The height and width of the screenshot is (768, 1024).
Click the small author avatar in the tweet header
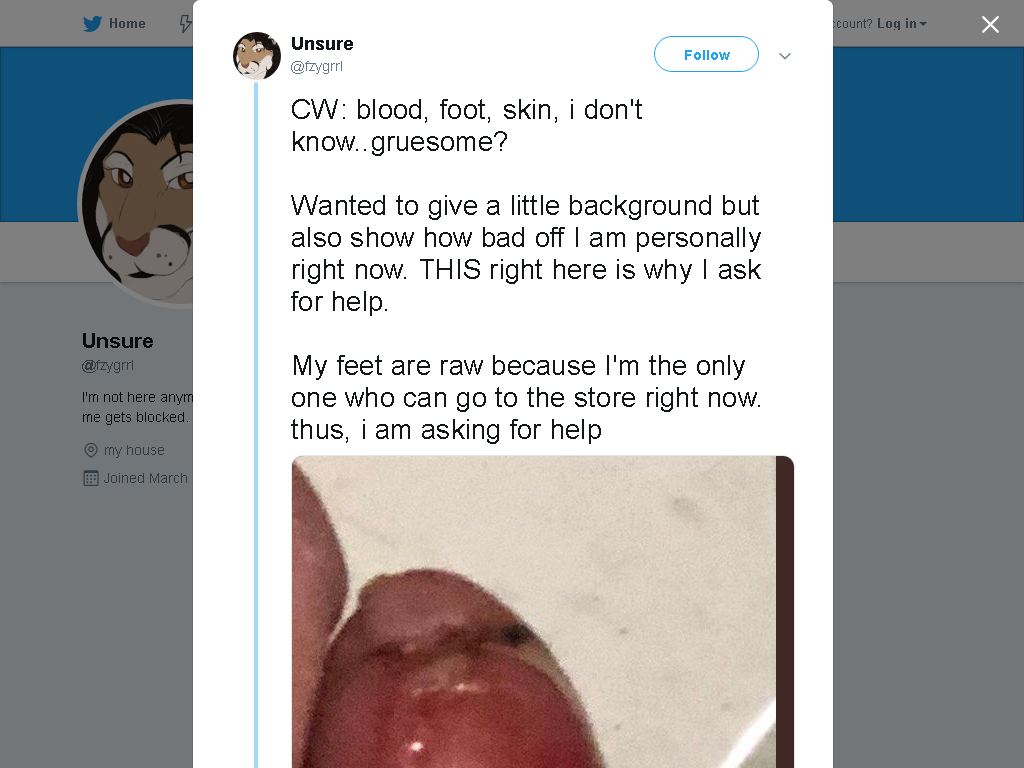tap(257, 56)
